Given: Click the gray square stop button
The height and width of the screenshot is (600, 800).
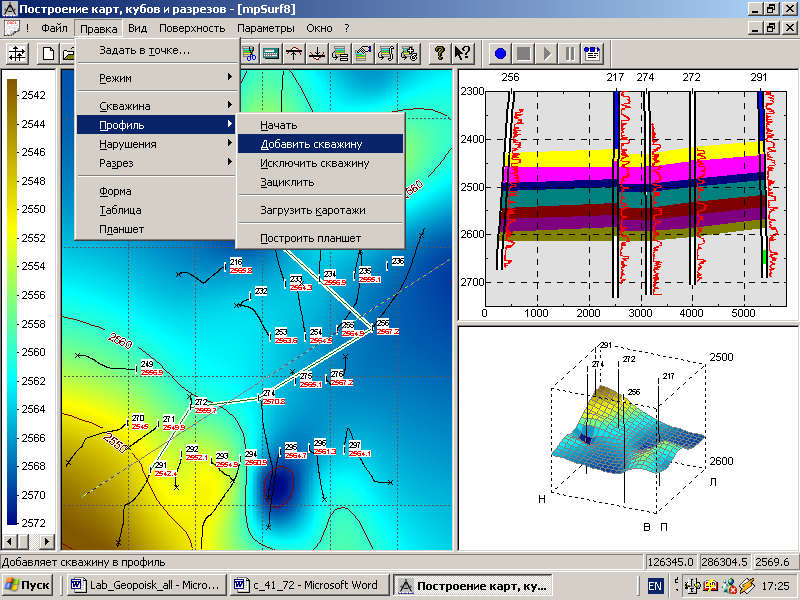Looking at the screenshot, I should coord(523,54).
